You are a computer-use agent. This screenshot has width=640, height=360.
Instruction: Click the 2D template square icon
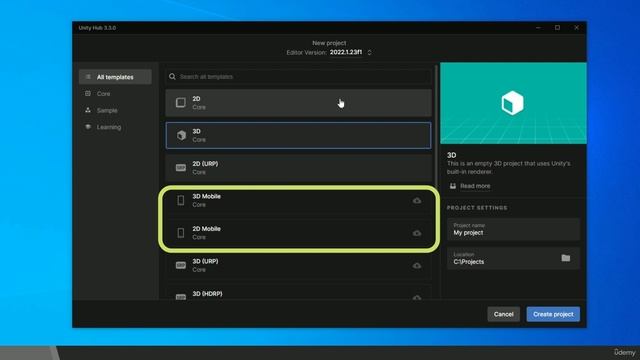(181, 102)
